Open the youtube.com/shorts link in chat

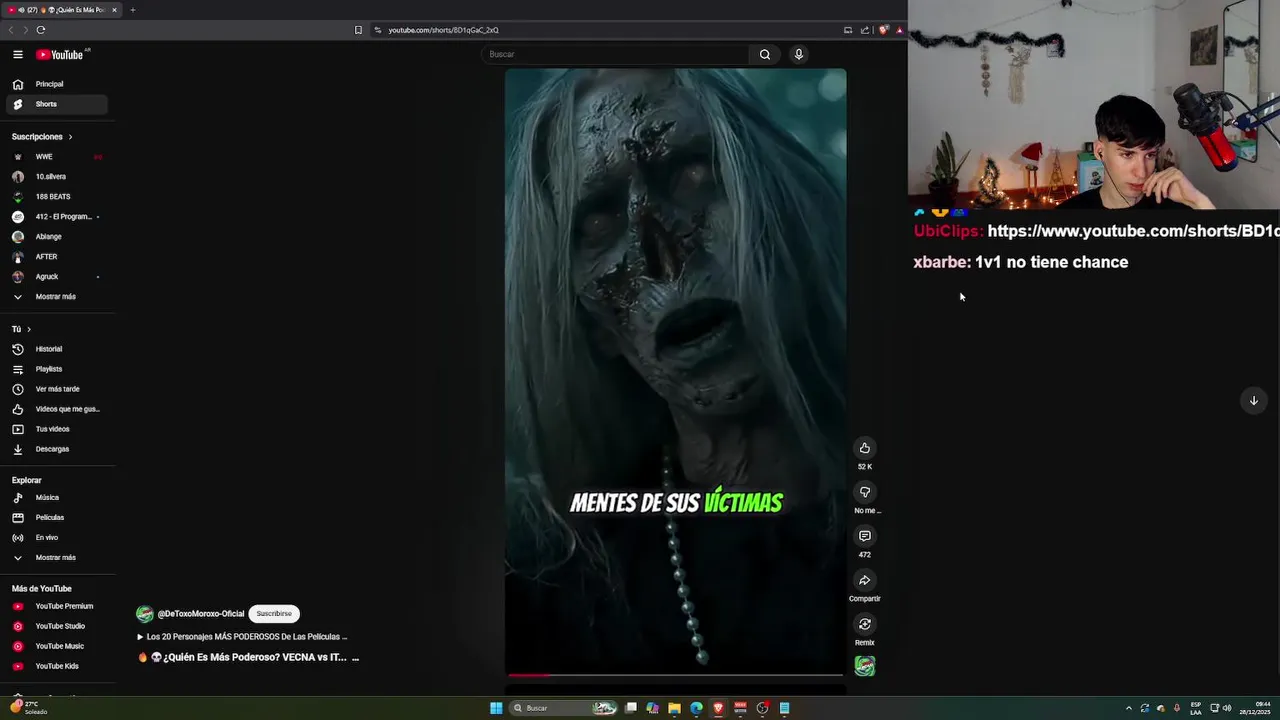point(1133,231)
